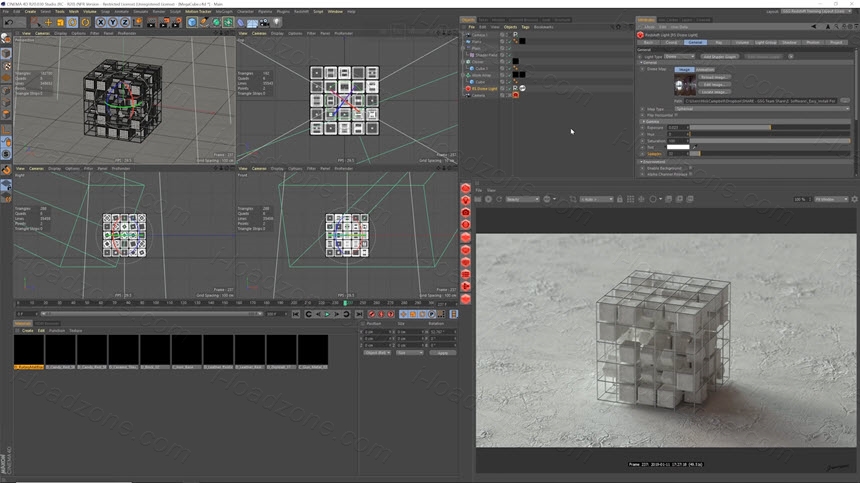860x483 pixels.
Task: Open the Object (Rel) coordinate dropdown
Action: click(377, 353)
